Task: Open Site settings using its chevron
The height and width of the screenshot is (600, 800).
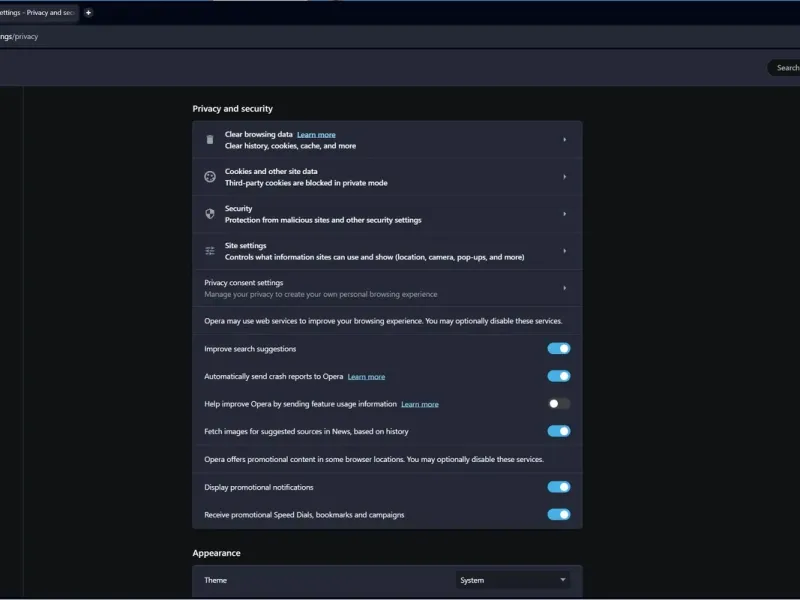Action: tap(564, 251)
